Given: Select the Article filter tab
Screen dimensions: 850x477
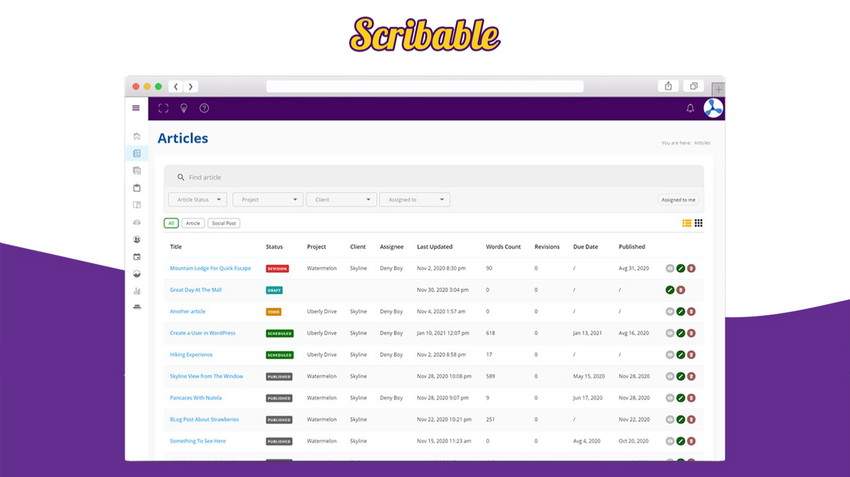Looking at the screenshot, I should pos(193,223).
